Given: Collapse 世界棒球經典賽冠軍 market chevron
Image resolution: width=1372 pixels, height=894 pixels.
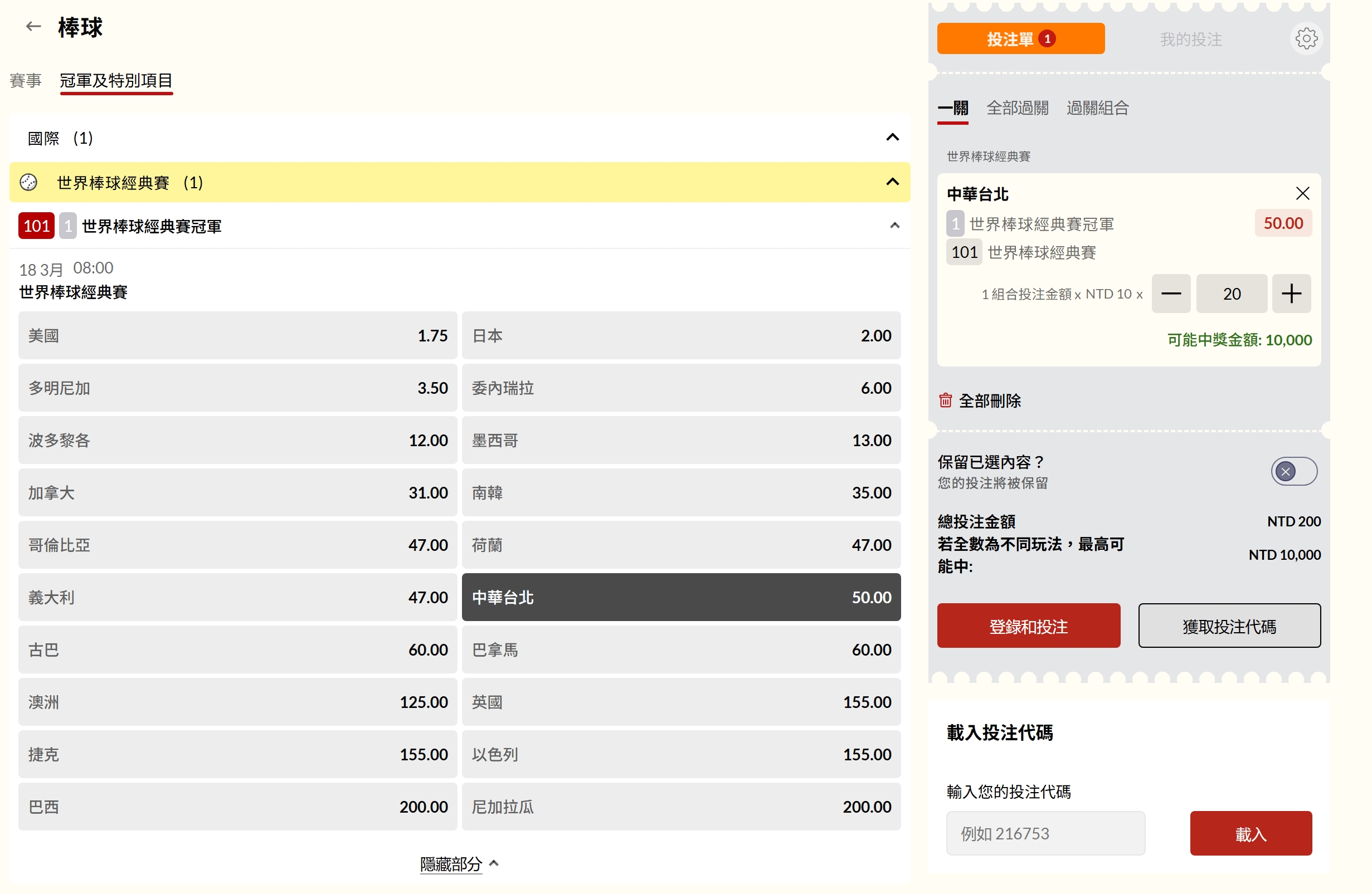Looking at the screenshot, I should click(x=894, y=226).
